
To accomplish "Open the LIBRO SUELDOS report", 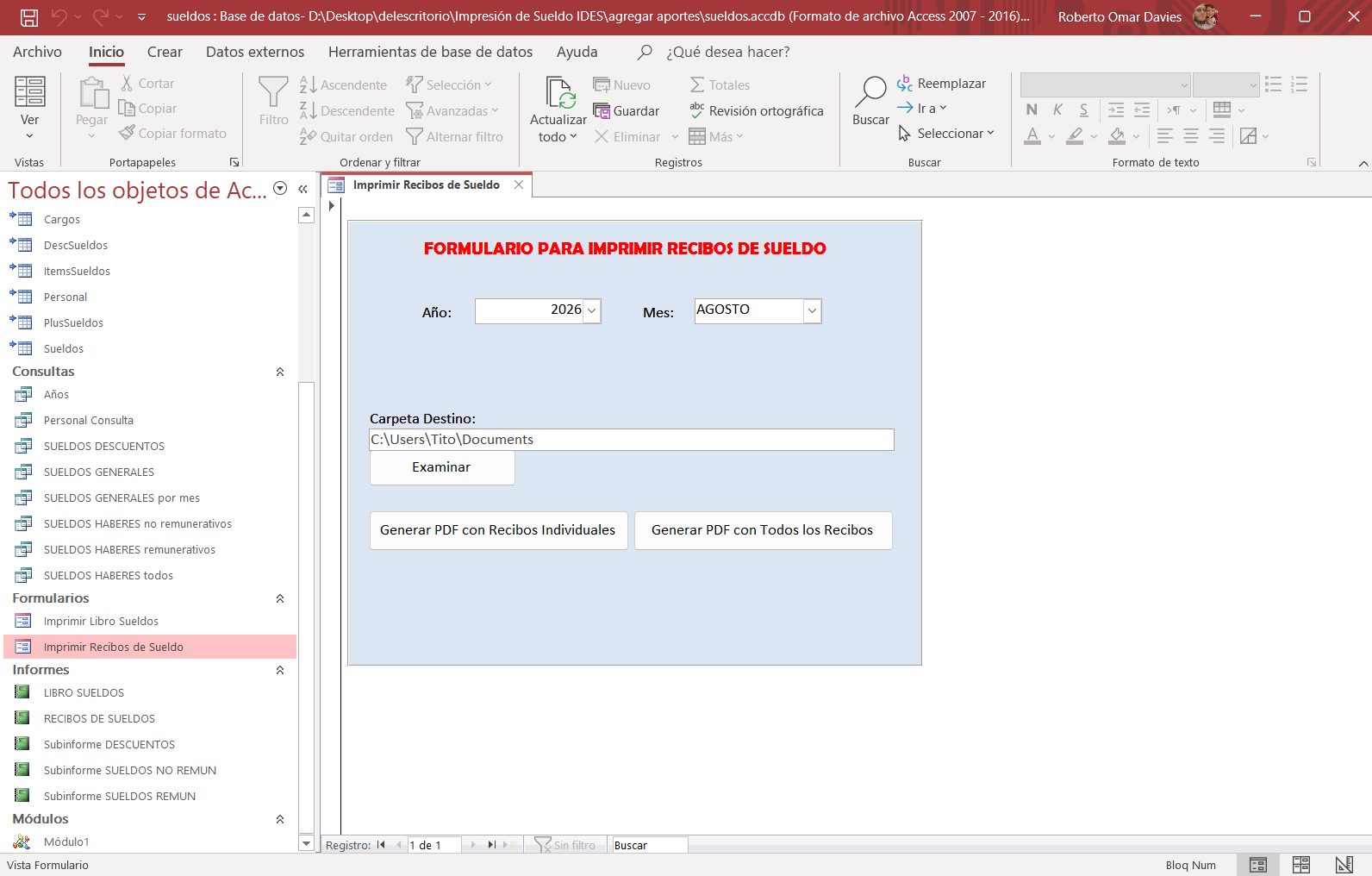I will click(84, 693).
